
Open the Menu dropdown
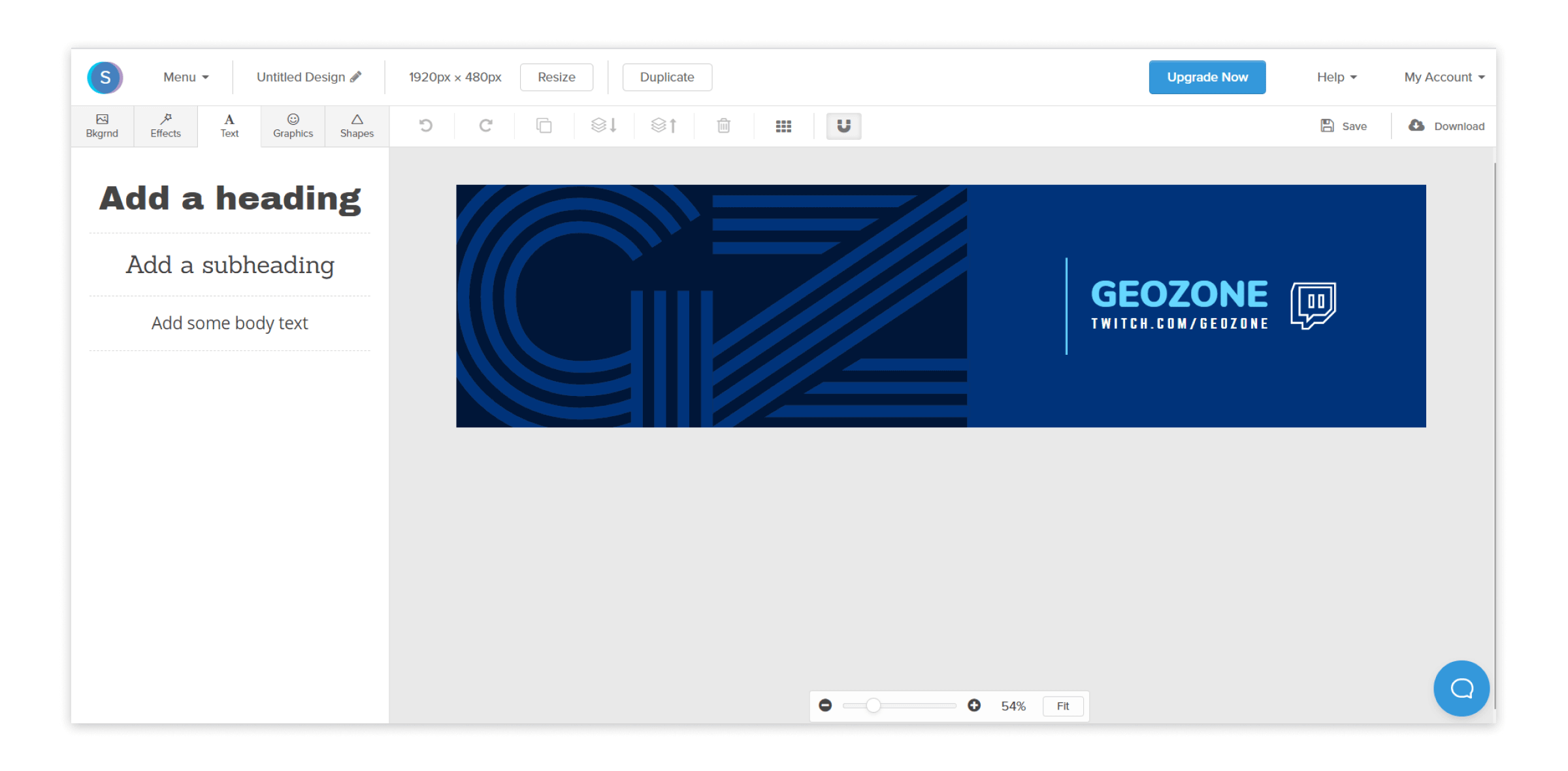click(186, 77)
